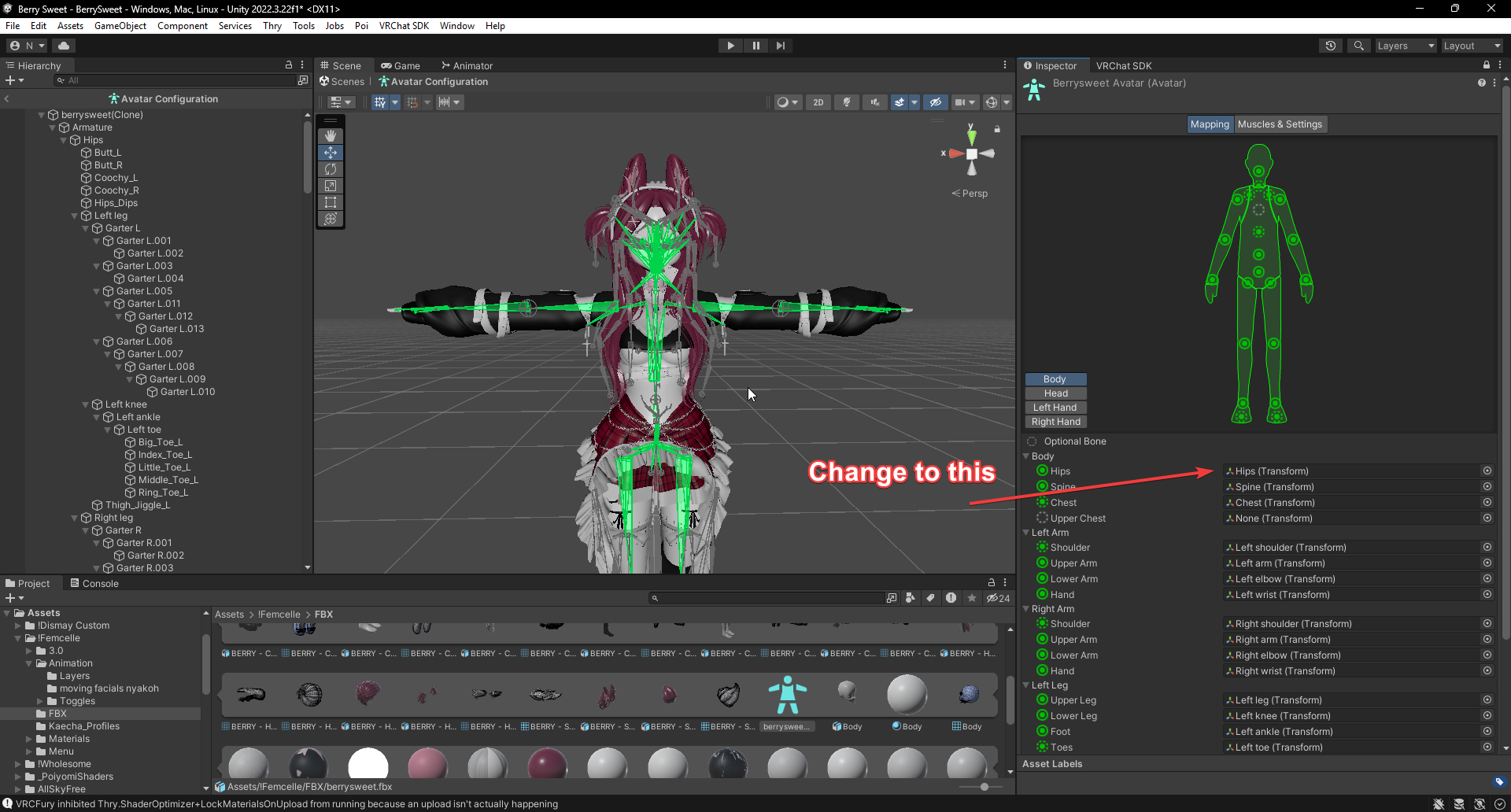
Task: Switch to Muscles & Settings tab
Action: (x=1280, y=124)
